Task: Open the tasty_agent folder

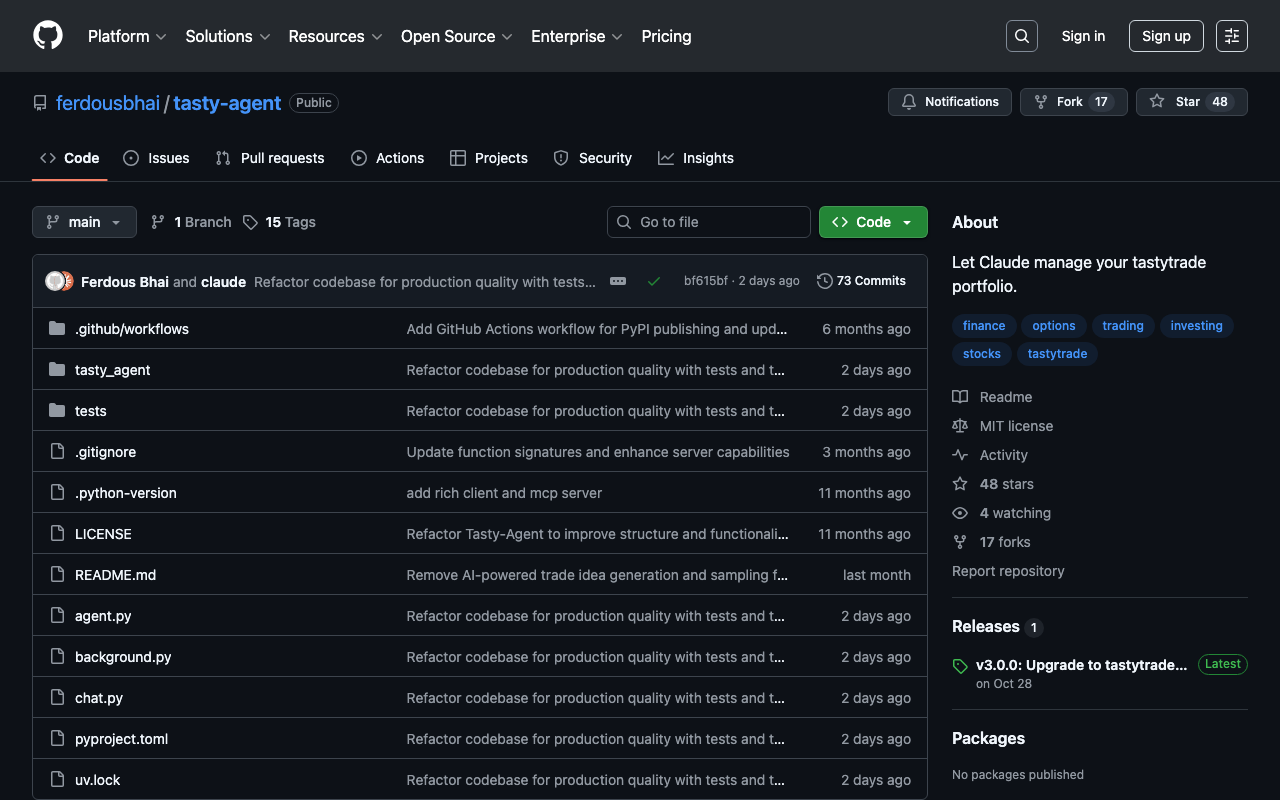Action: click(x=112, y=370)
